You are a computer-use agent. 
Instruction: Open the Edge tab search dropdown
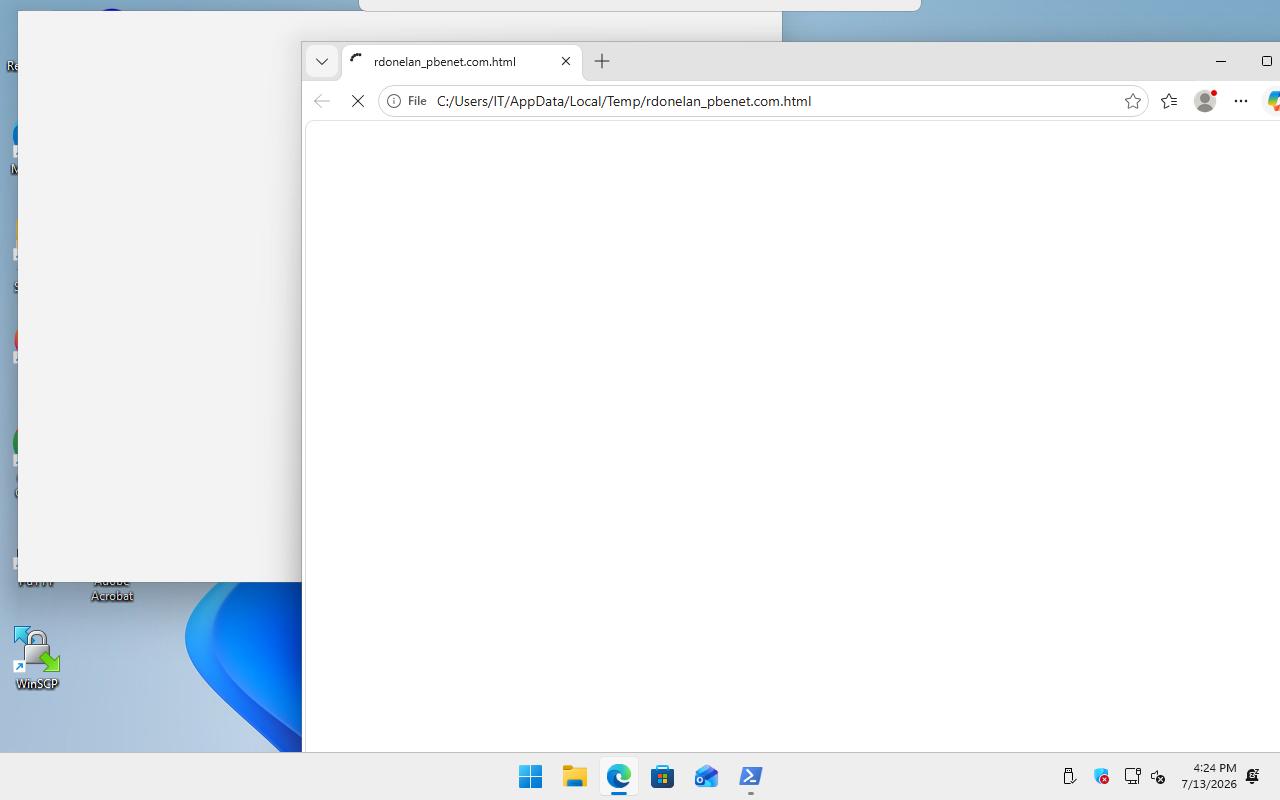(x=322, y=61)
